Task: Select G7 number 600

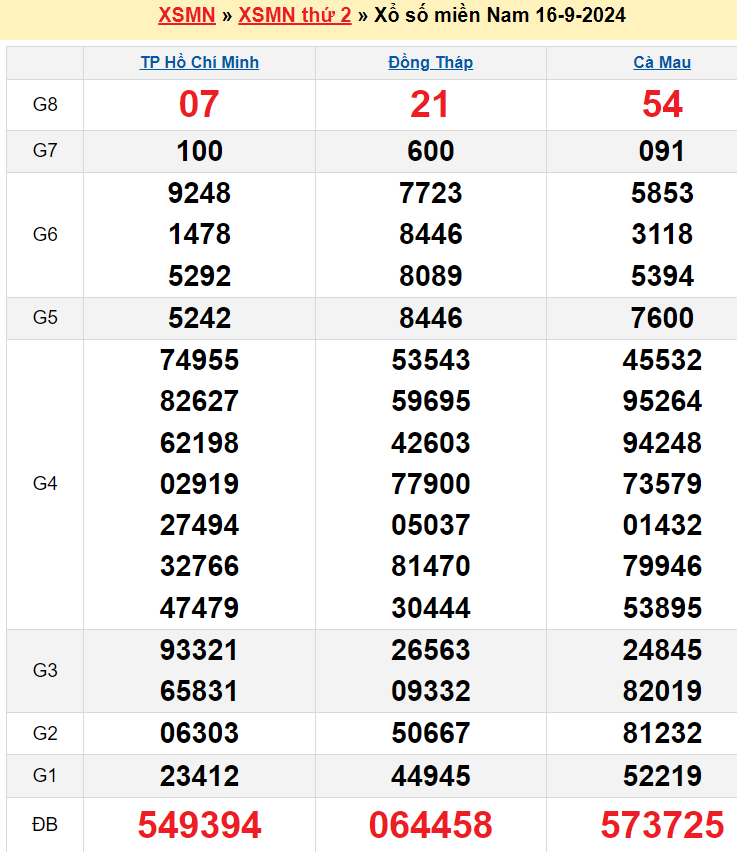Action: [430, 151]
